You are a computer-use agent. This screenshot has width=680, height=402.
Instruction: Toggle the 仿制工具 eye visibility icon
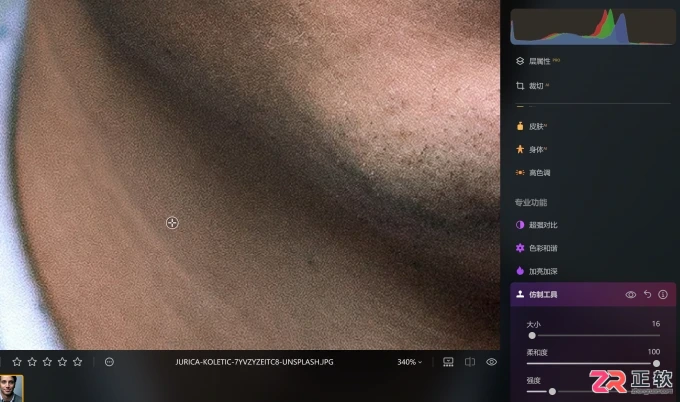(x=631, y=295)
